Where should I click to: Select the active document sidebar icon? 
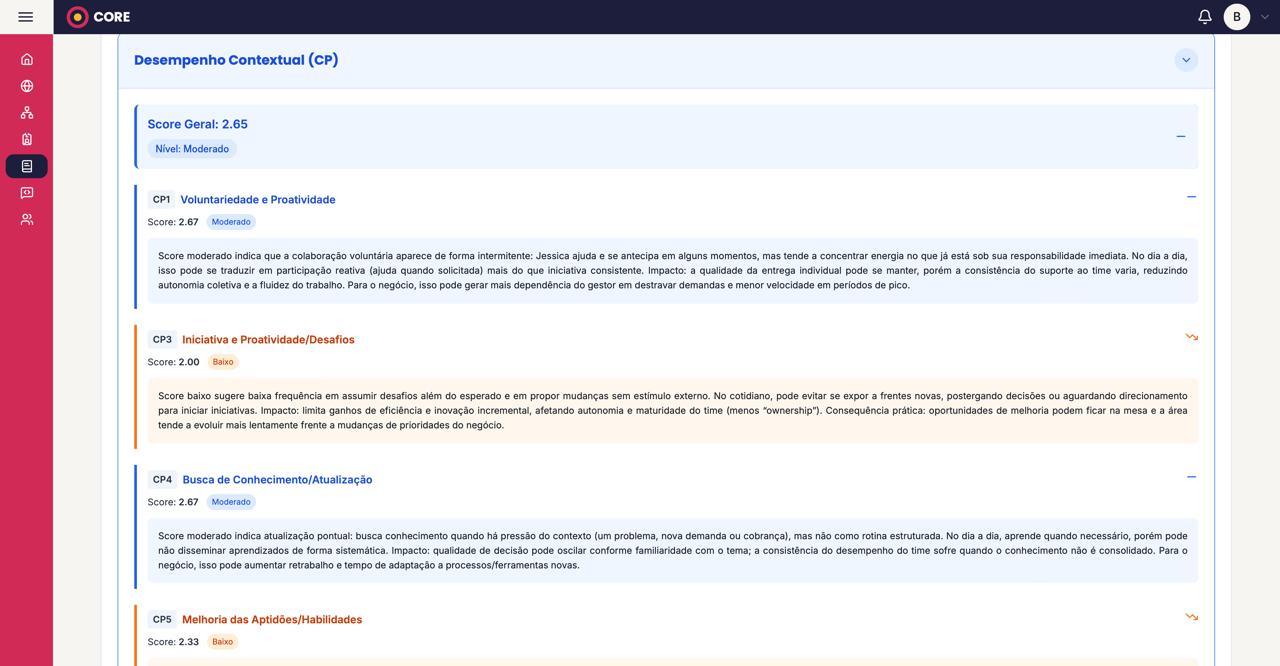27,166
